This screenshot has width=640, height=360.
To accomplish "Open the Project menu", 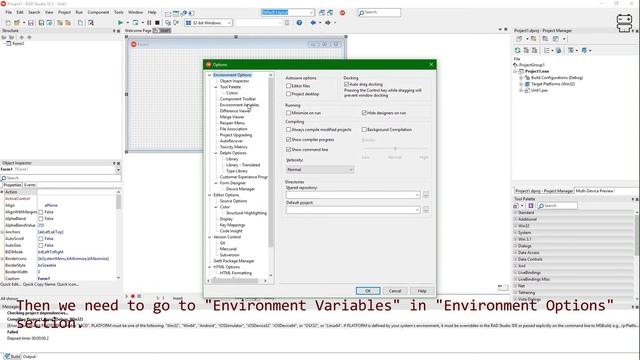I will pyautogui.click(x=64, y=12).
